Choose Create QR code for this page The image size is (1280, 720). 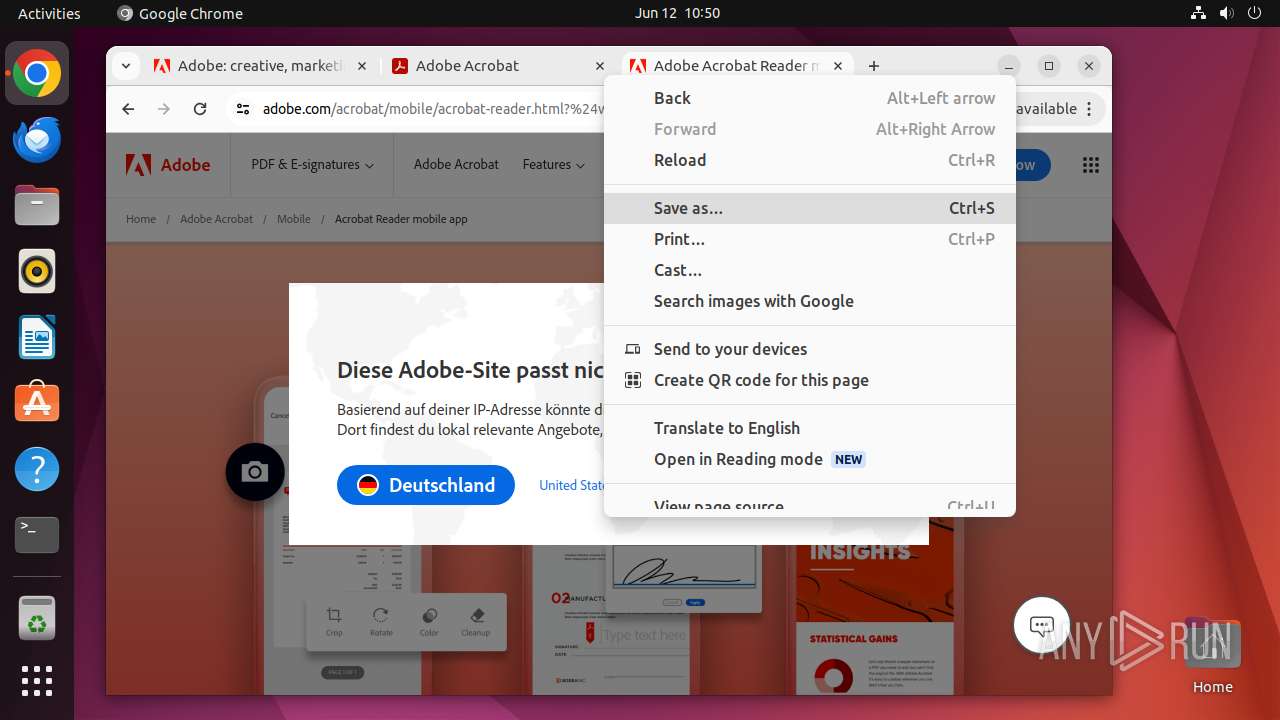(x=810, y=380)
